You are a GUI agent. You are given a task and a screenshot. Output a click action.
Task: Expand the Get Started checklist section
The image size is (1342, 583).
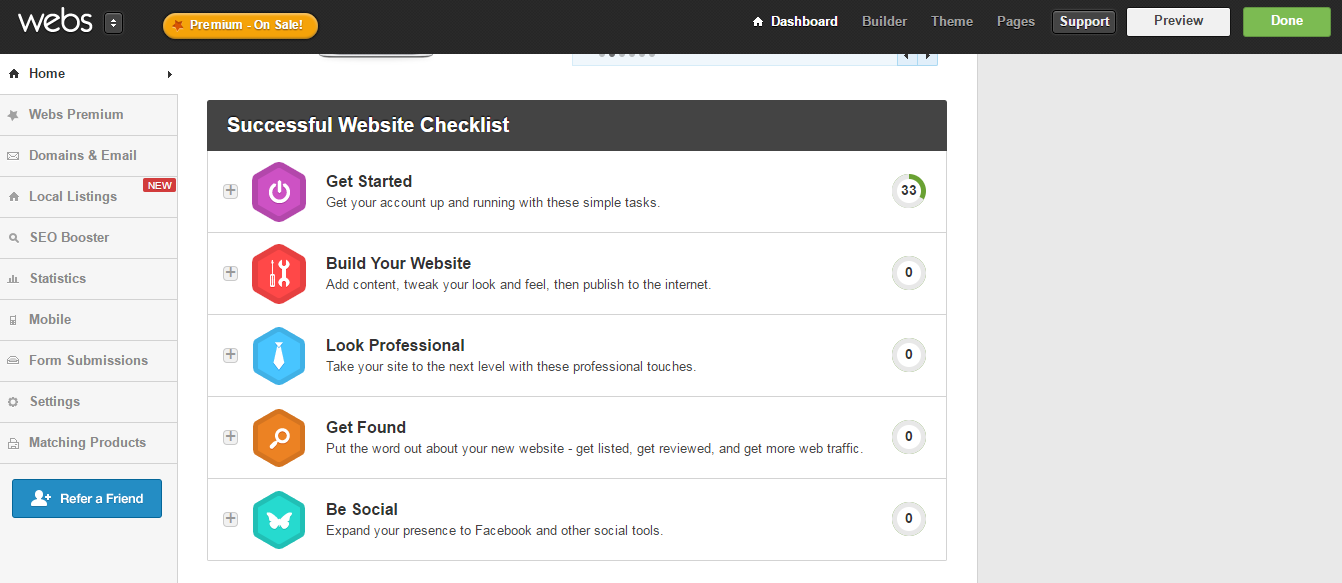(x=230, y=191)
